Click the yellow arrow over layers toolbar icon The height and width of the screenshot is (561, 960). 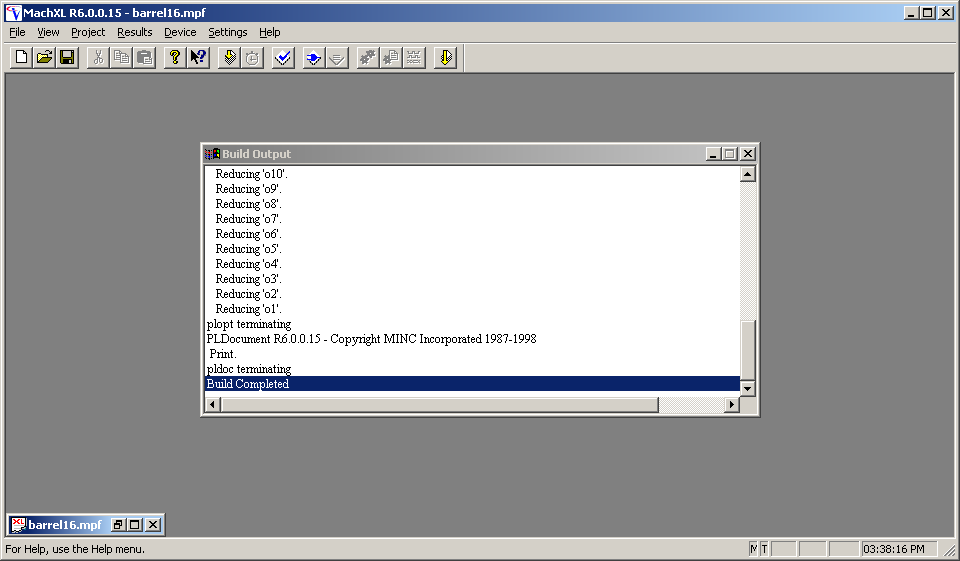[229, 58]
